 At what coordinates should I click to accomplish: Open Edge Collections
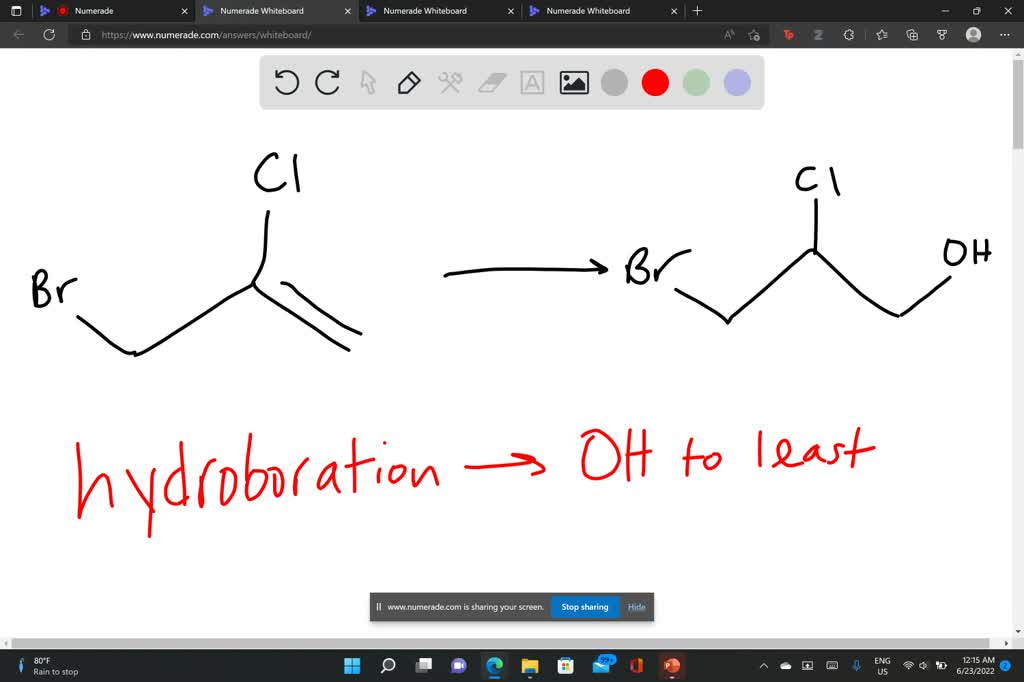click(x=911, y=34)
